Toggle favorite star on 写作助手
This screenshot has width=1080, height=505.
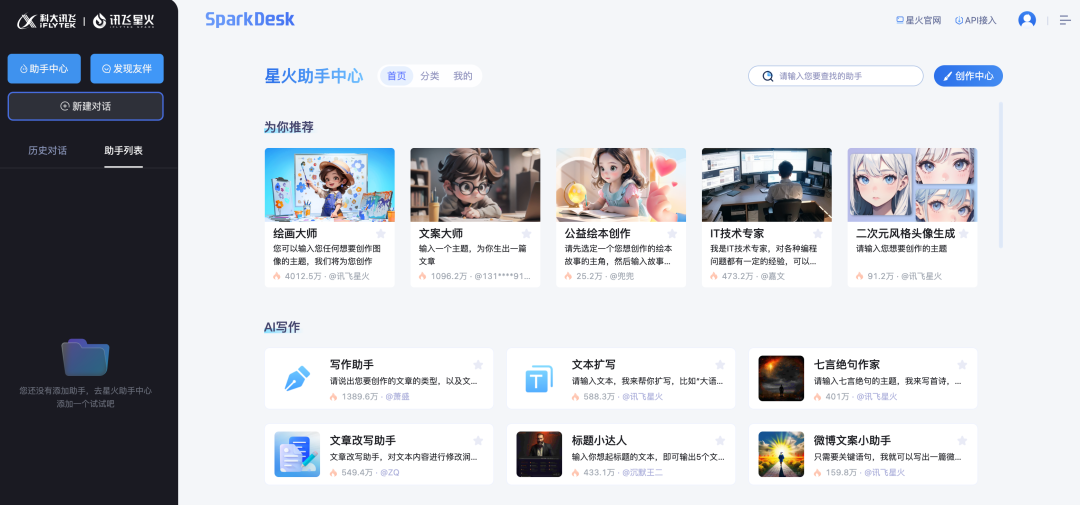(x=478, y=364)
